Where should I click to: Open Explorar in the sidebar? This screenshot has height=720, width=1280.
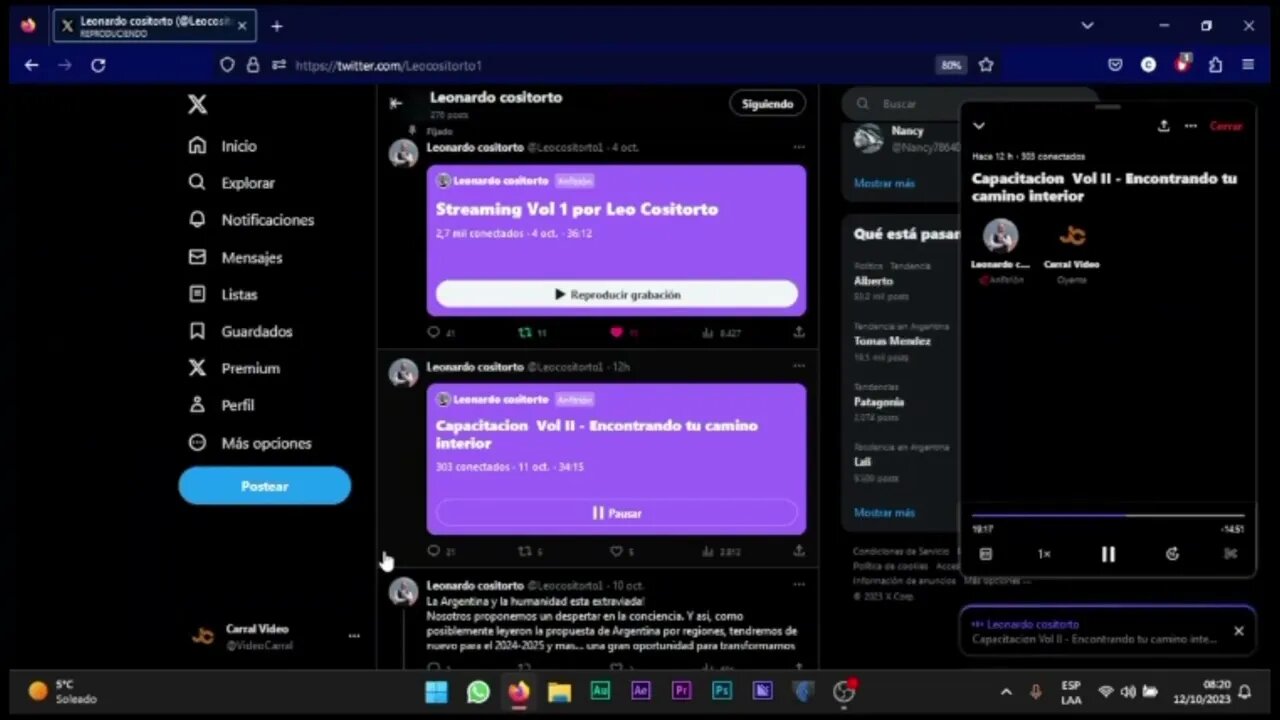(x=231, y=183)
